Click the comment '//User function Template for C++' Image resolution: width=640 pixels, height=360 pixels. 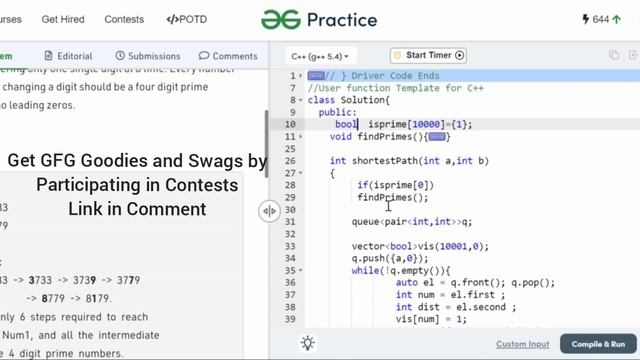coord(396,88)
